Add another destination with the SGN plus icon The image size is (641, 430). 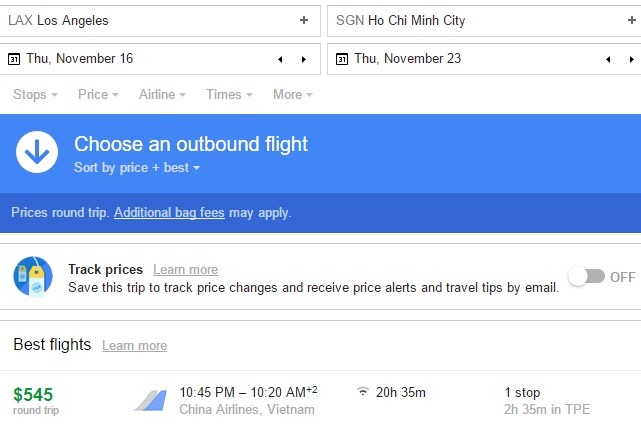coord(632,20)
